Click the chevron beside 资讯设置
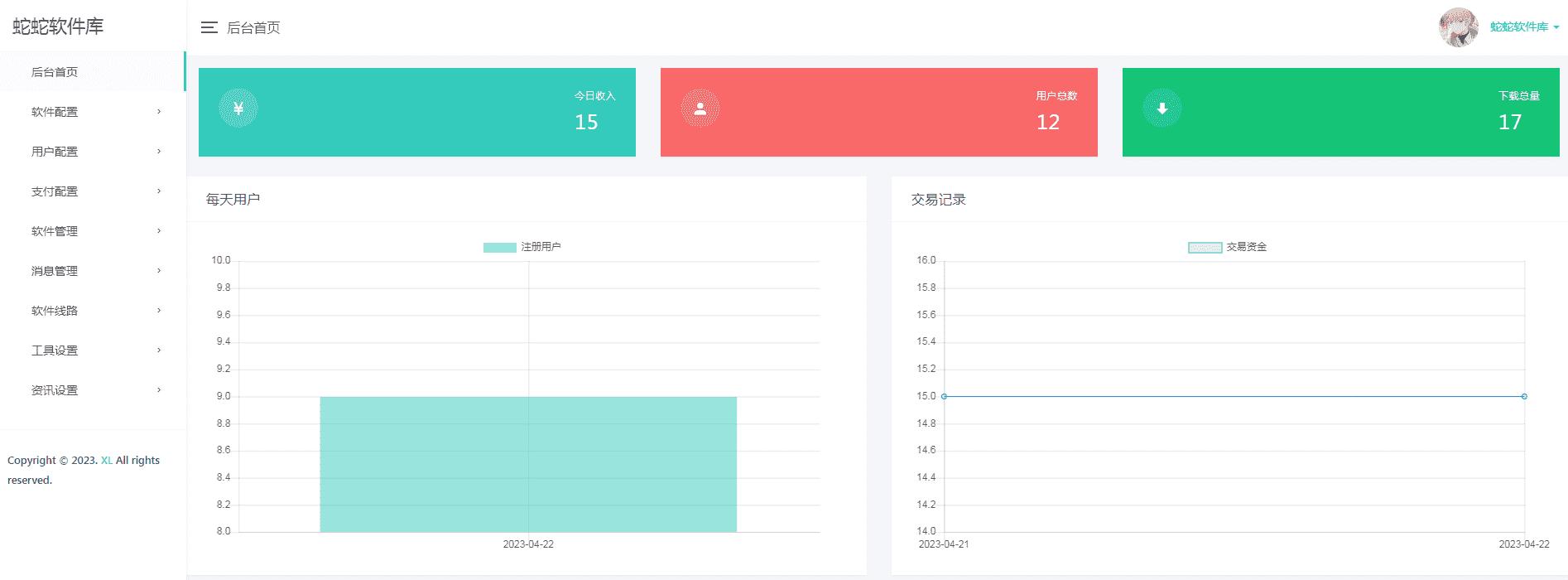1568x580 pixels. click(x=159, y=390)
